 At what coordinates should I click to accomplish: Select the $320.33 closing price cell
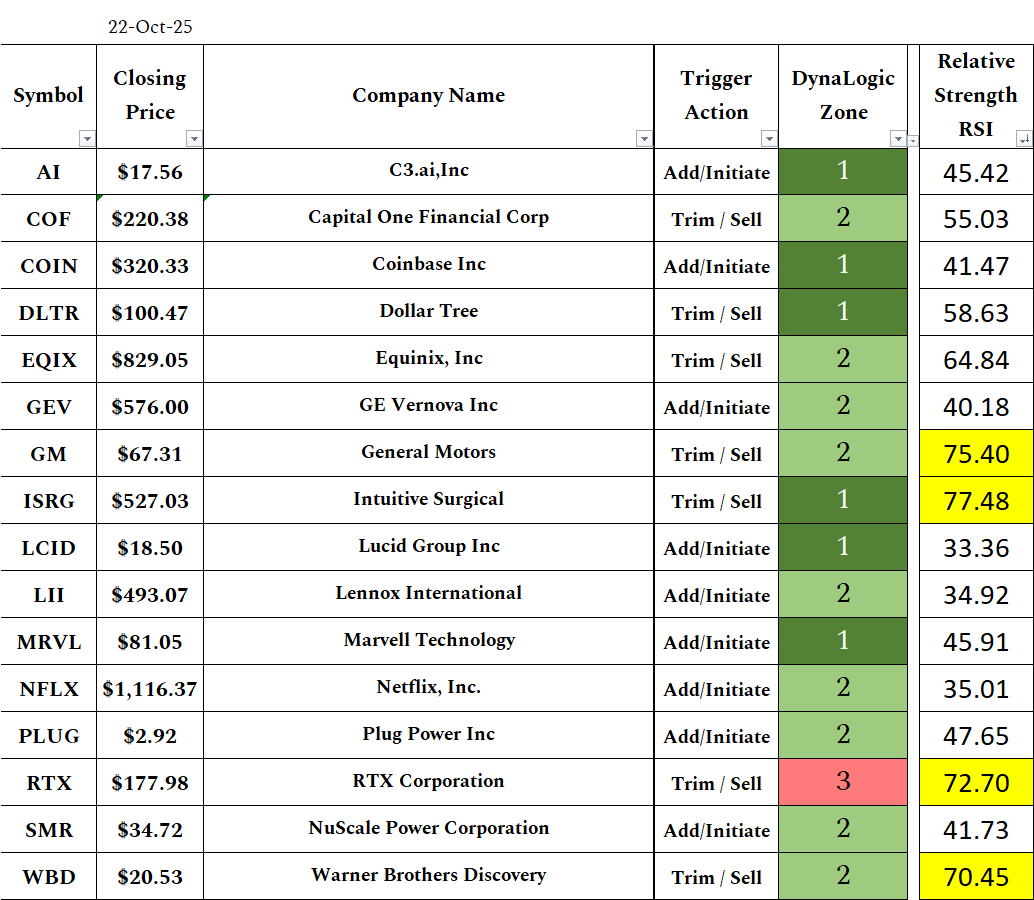[150, 266]
